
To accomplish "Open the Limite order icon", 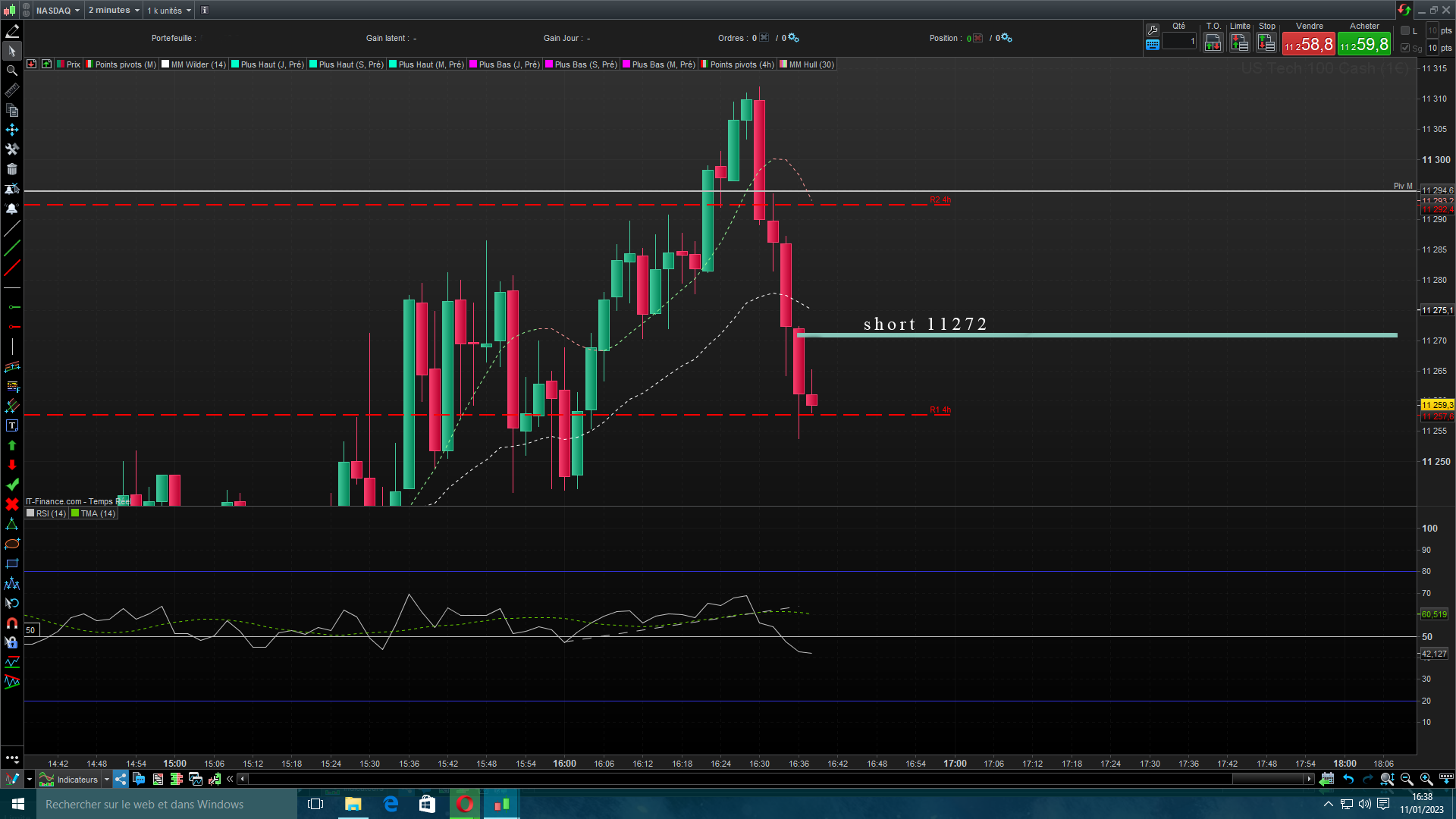I will (x=1239, y=43).
